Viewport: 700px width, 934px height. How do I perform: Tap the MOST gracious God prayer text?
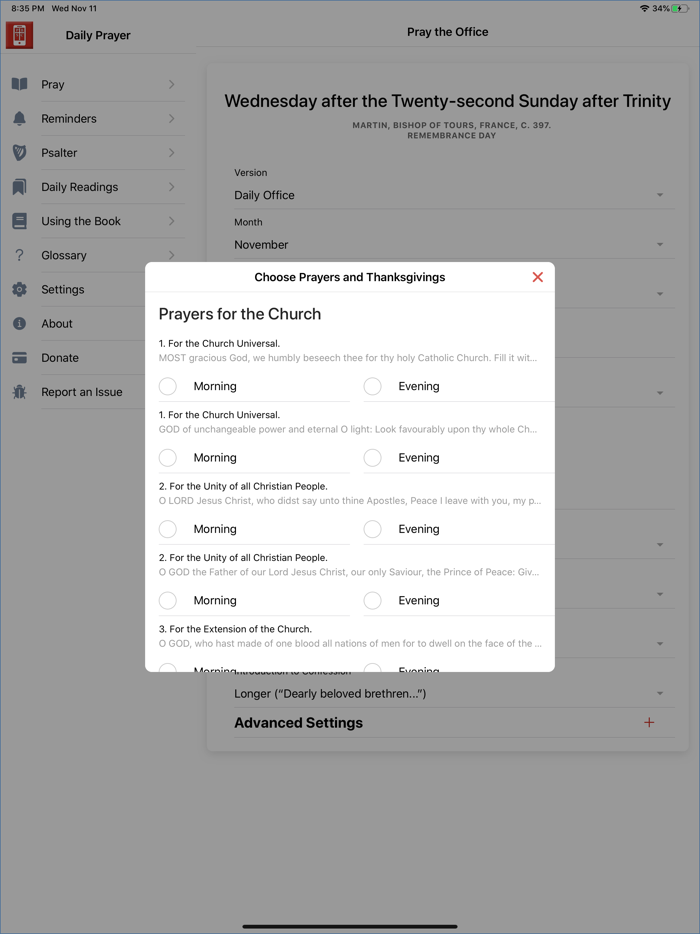348,358
